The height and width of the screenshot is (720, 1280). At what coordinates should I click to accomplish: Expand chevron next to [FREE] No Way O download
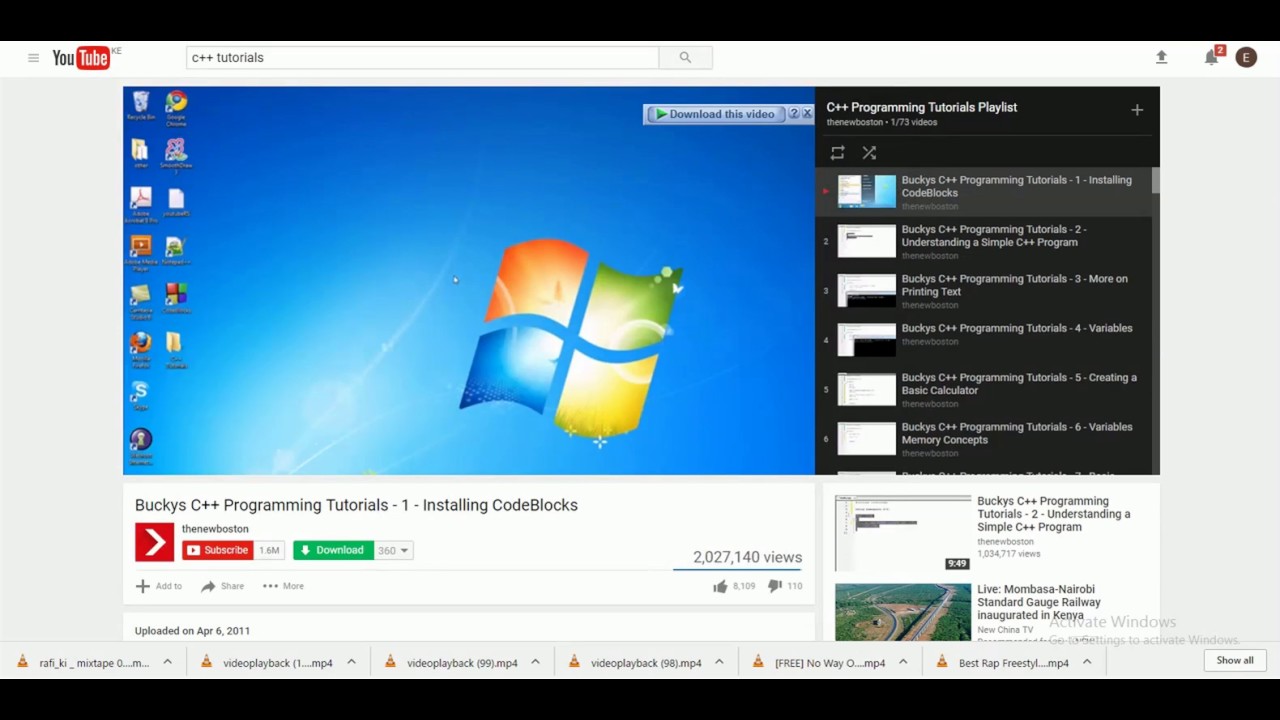coord(903,662)
